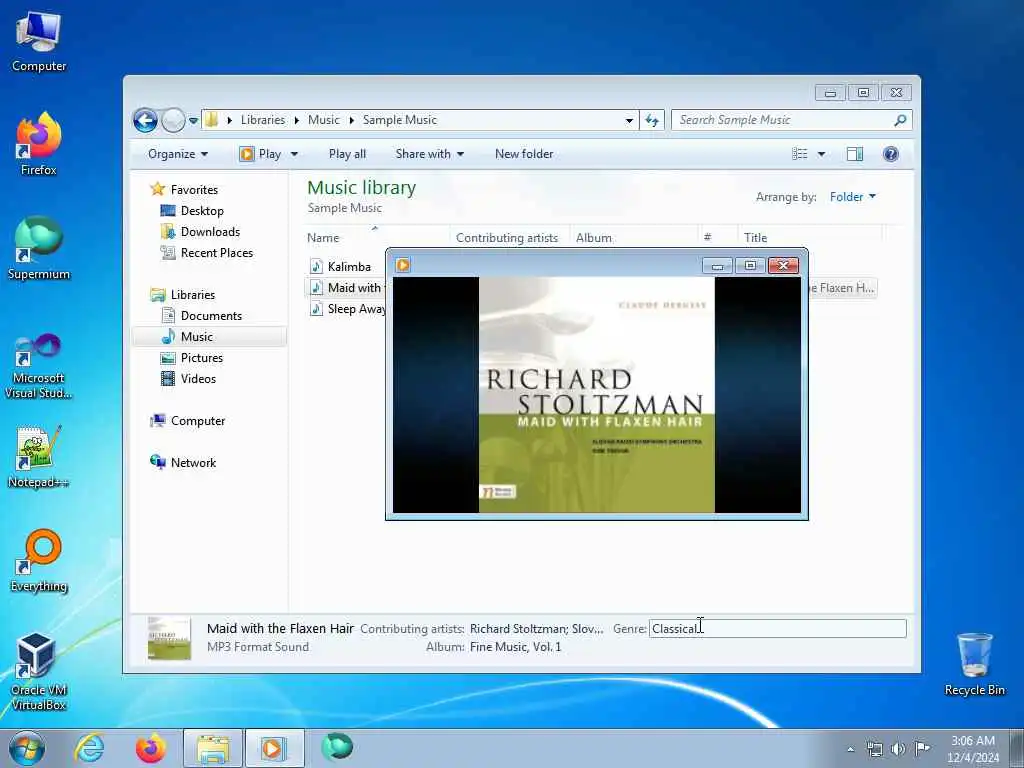1024x768 pixels.
Task: Open the Computer desktop icon
Action: (x=39, y=42)
